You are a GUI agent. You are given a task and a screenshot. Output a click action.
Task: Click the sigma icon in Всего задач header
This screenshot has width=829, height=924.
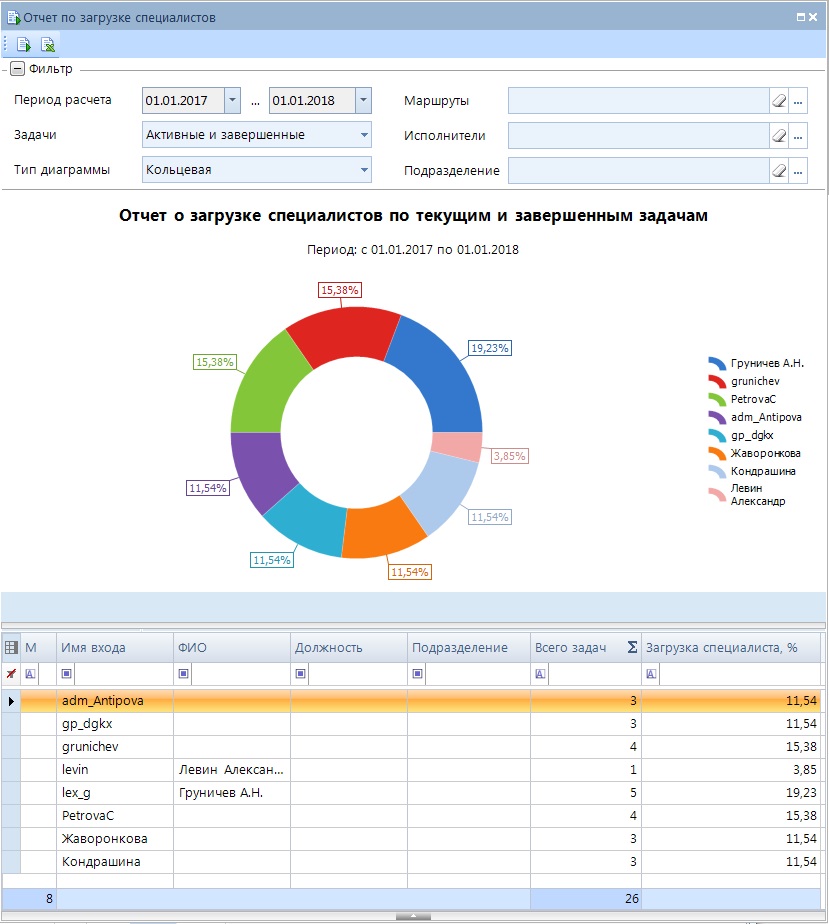(632, 647)
